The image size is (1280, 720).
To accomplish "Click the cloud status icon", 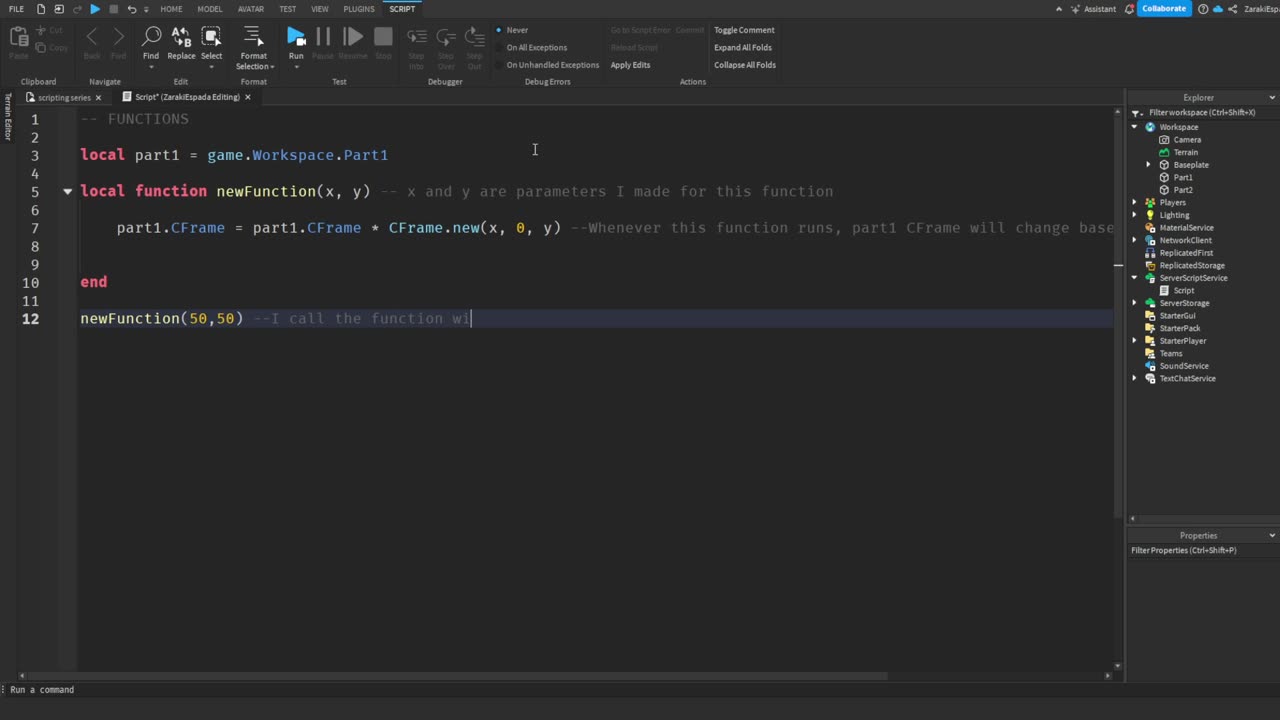I will (1217, 9).
